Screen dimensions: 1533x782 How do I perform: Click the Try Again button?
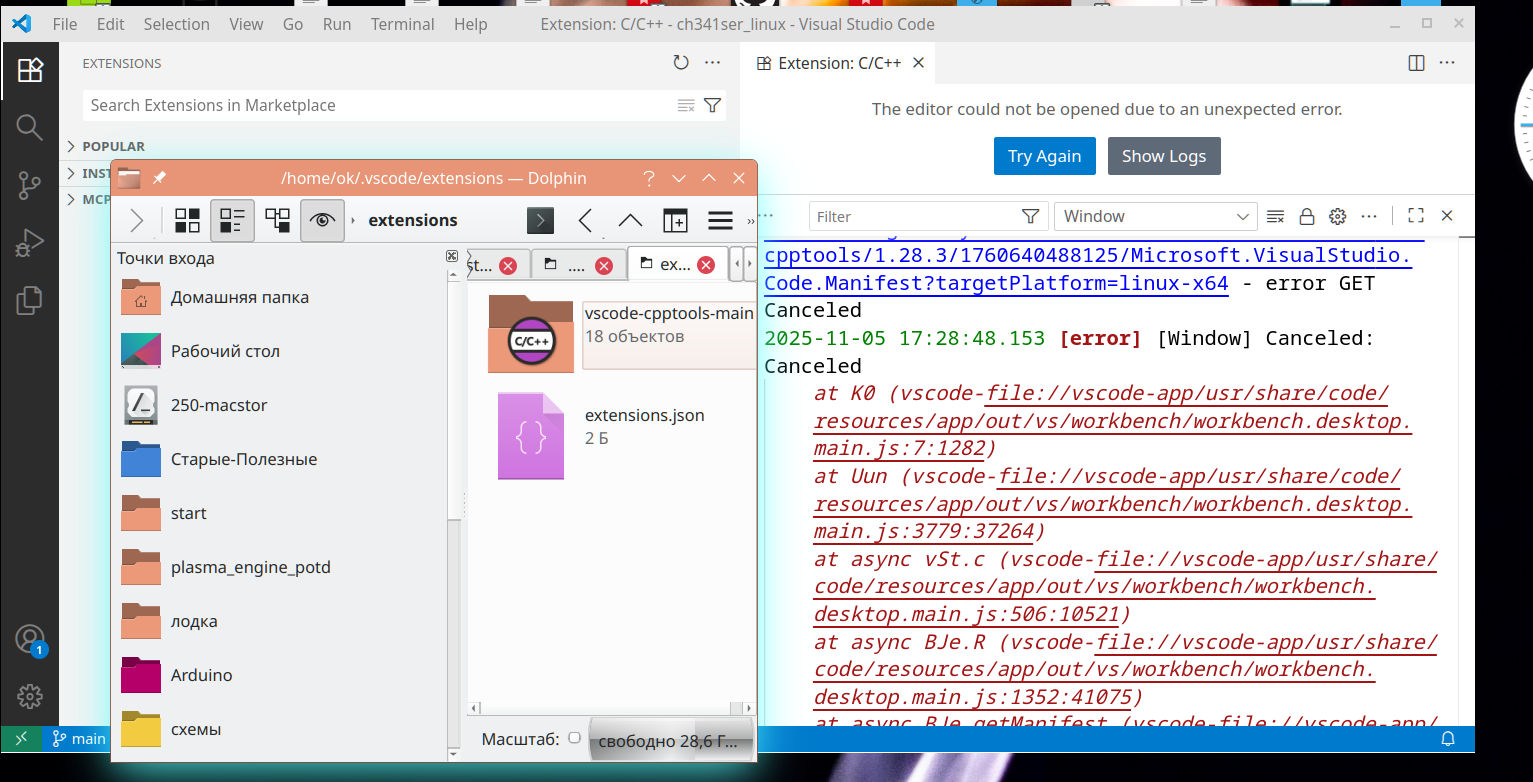(x=1044, y=156)
